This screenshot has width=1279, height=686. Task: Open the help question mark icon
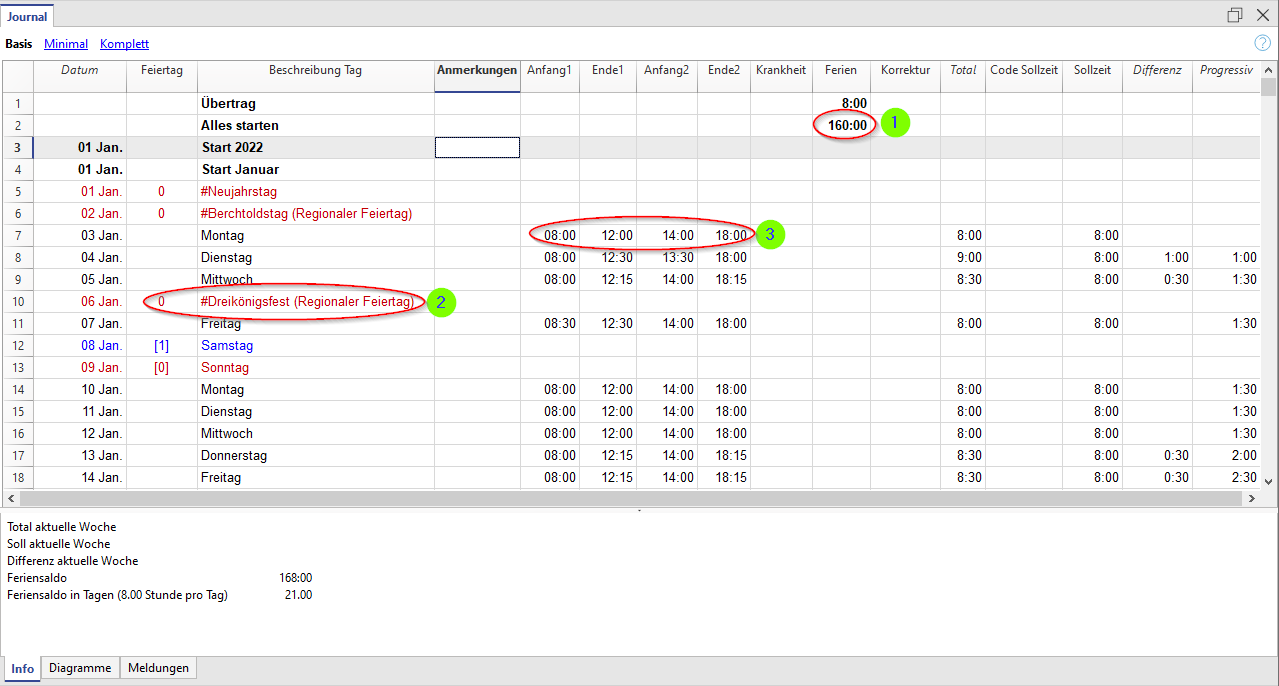point(1262,43)
